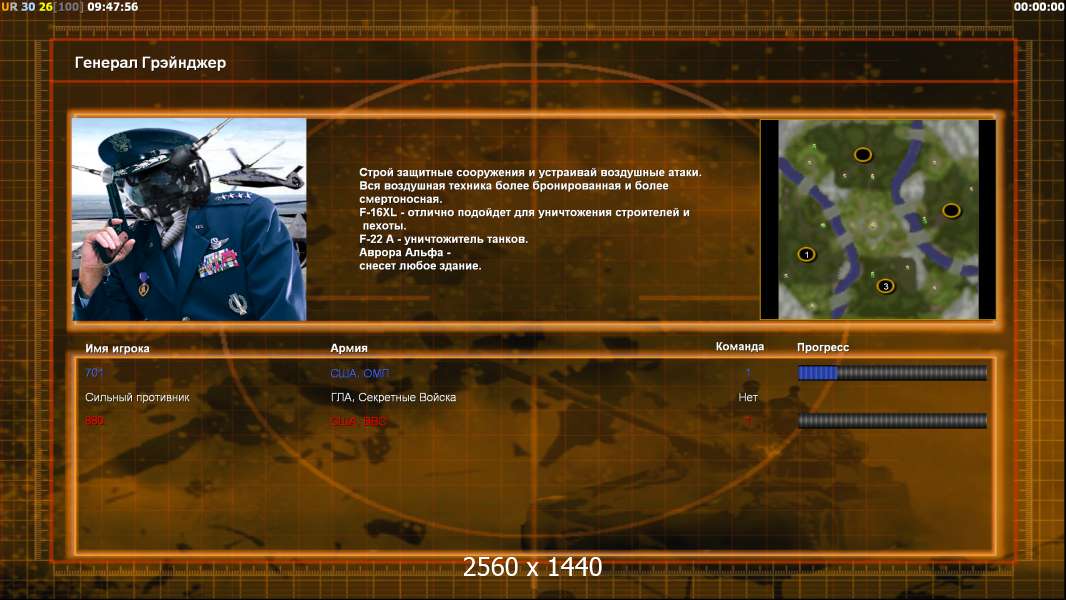The image size is (1066, 600).
Task: Click the progress bar for player 701
Action: (892, 372)
